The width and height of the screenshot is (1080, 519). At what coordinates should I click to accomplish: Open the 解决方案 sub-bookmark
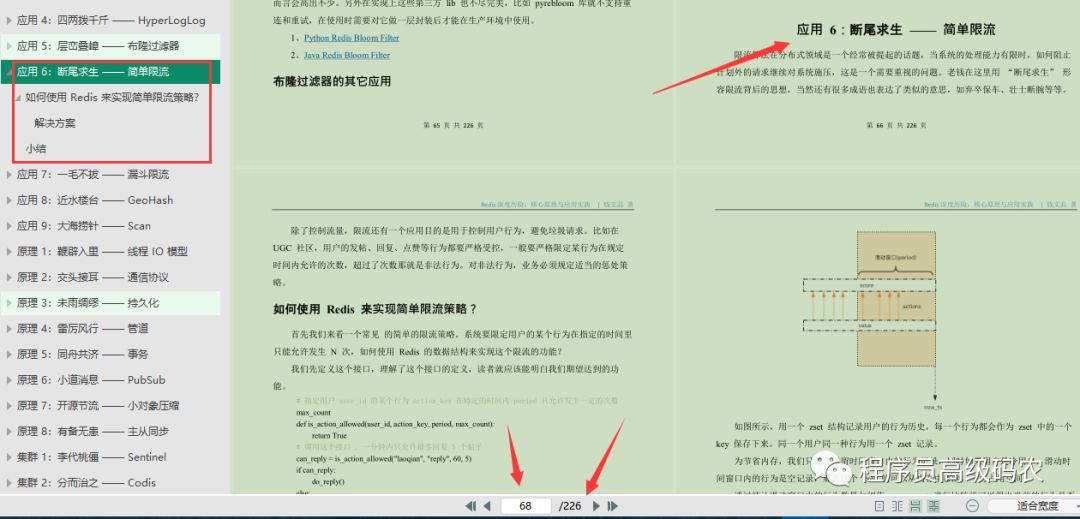(x=54, y=123)
